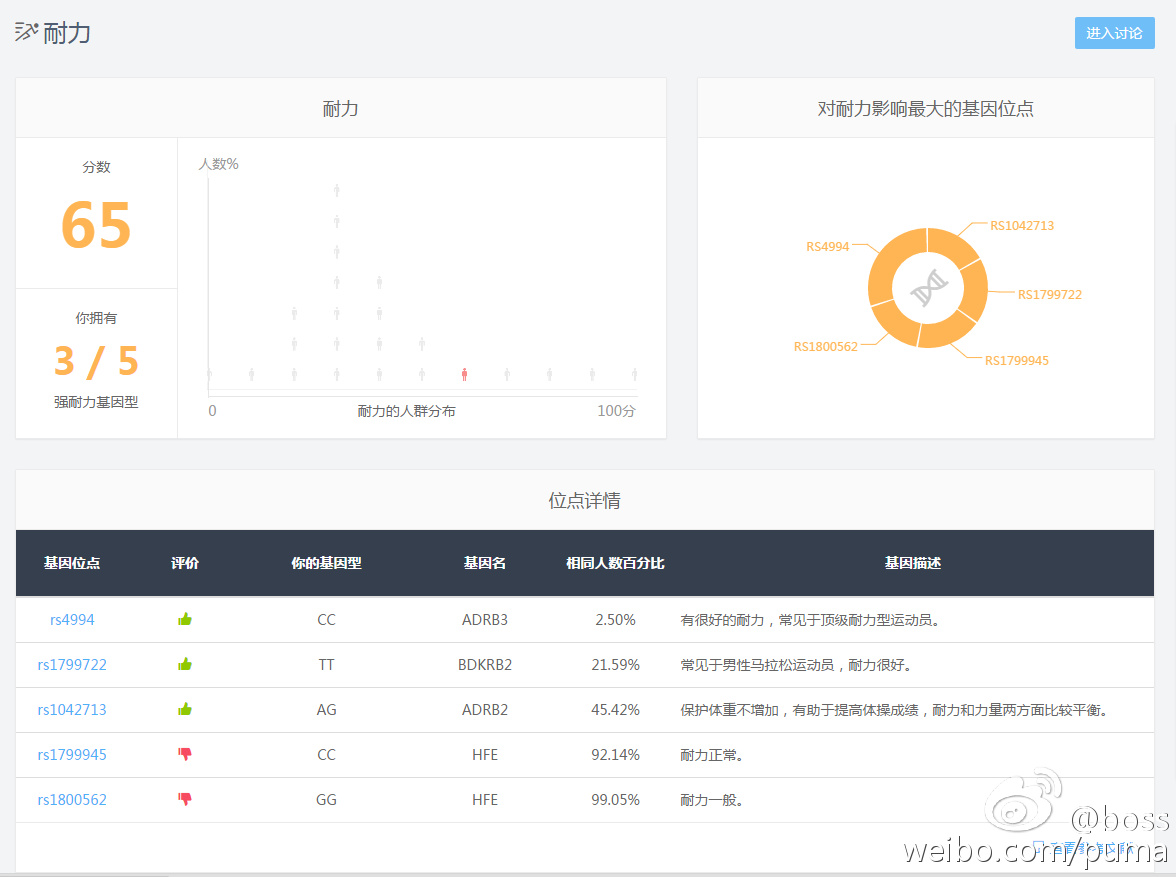Click the GG genotype cell
Viewport: 1176px width, 877px height.
tap(326, 800)
